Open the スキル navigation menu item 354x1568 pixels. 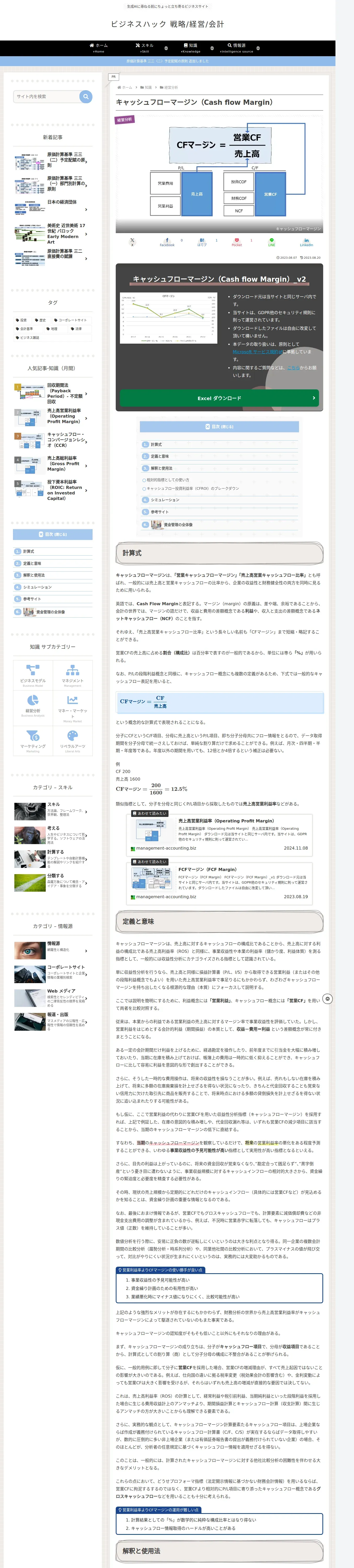tap(144, 48)
